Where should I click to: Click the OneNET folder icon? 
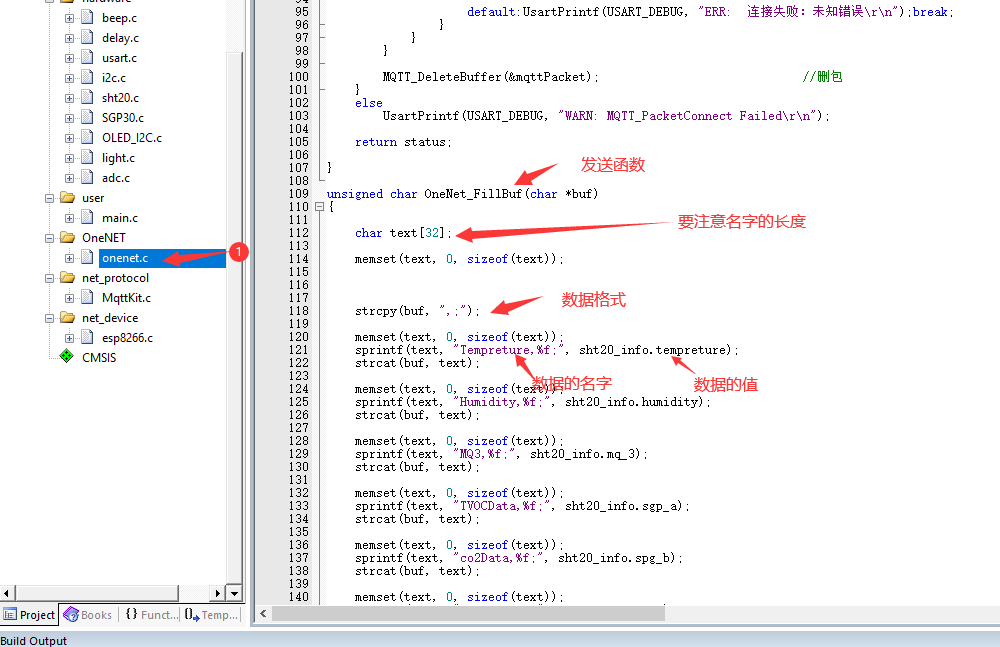[x=68, y=237]
